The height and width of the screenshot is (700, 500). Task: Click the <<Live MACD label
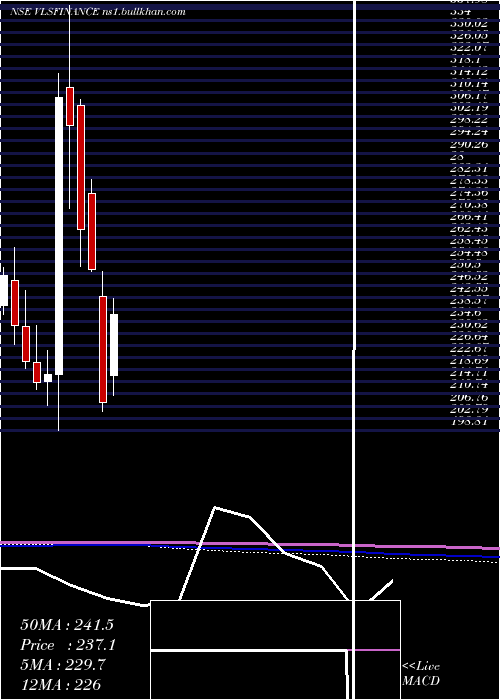pyautogui.click(x=421, y=673)
